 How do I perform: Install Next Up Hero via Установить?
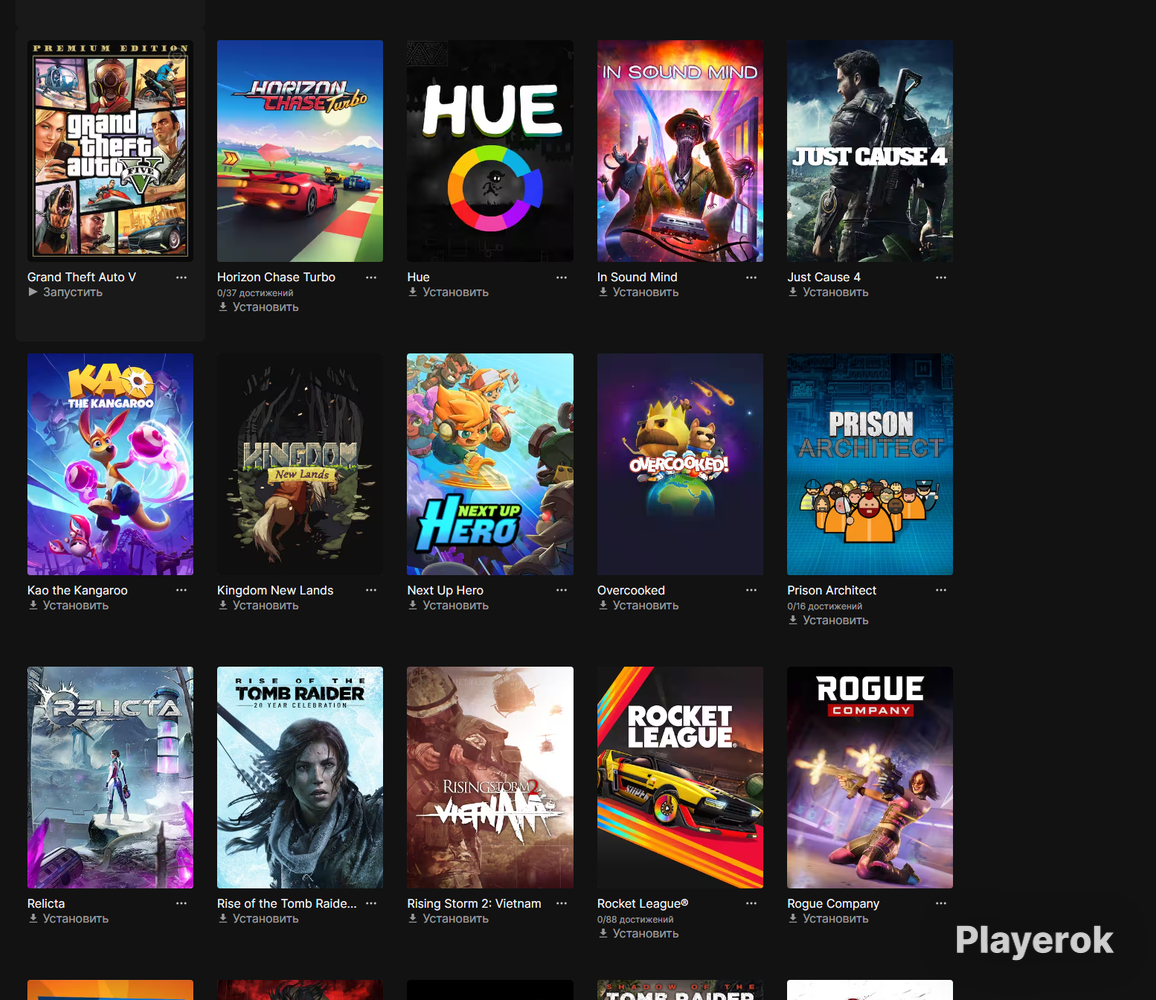click(x=448, y=606)
